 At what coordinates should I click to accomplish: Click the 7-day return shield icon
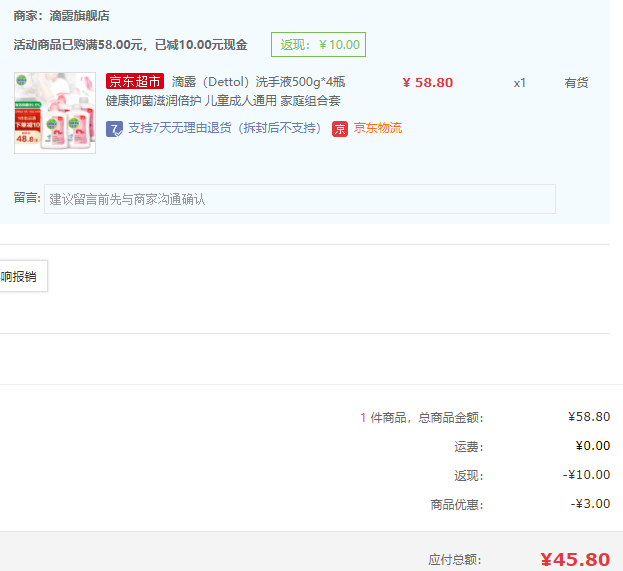click(x=114, y=129)
